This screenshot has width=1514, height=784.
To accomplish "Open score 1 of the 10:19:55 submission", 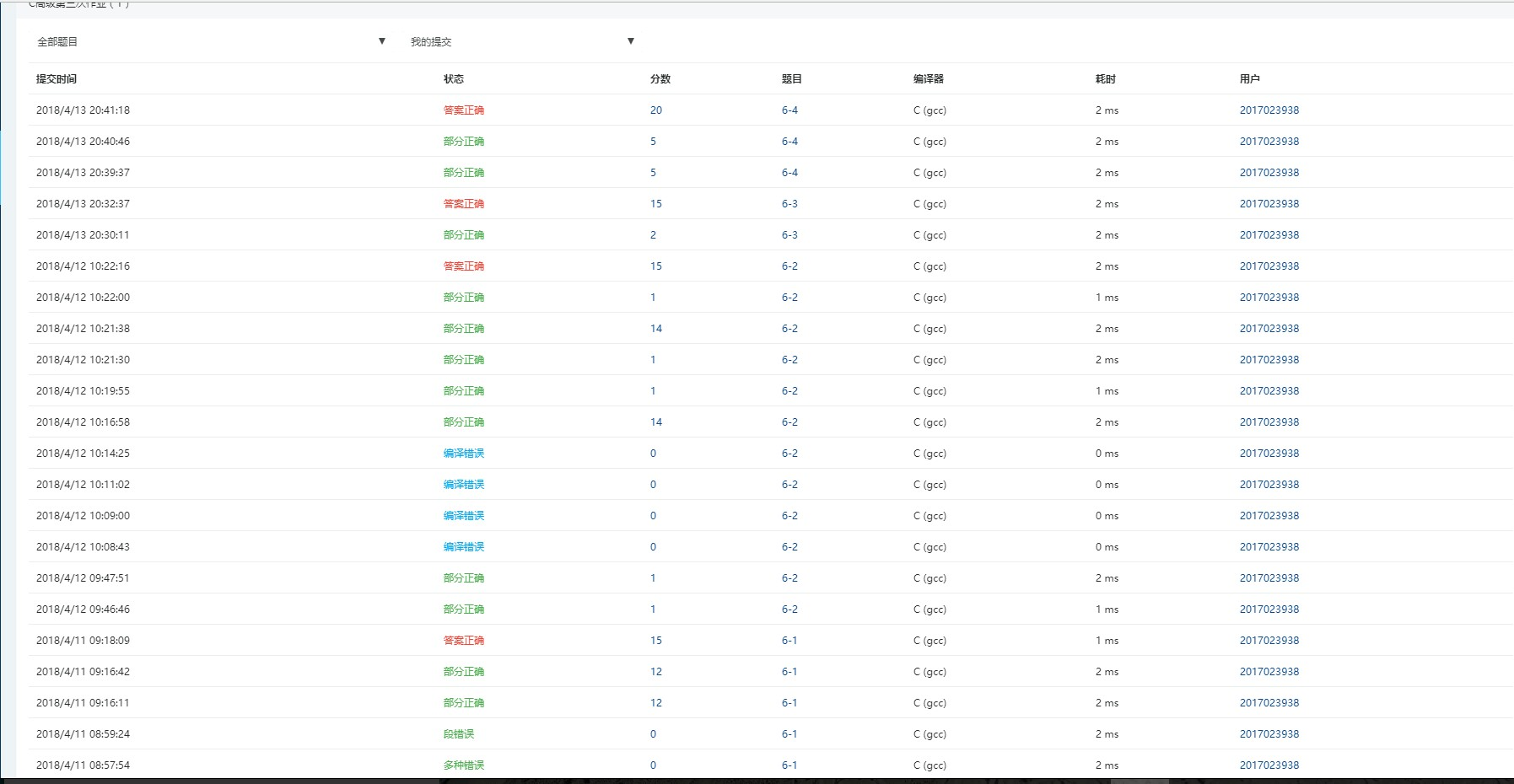I will pos(653,391).
